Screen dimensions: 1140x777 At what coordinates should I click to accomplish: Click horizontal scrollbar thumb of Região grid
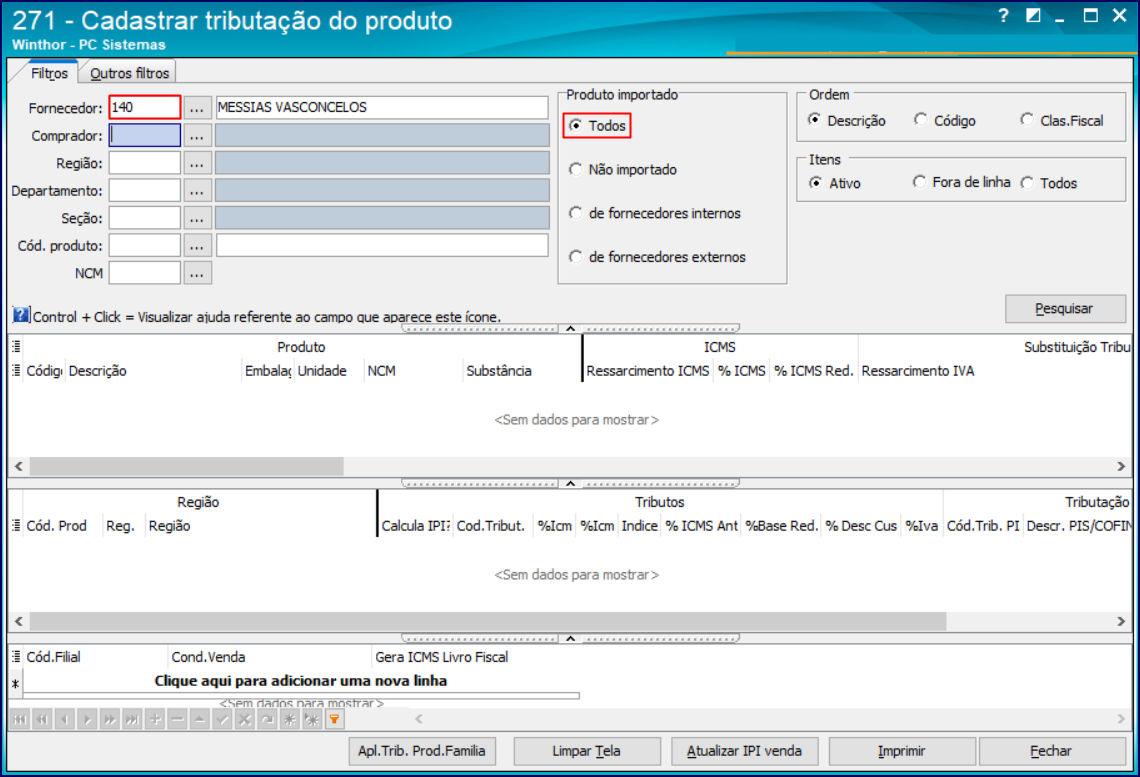[488, 621]
